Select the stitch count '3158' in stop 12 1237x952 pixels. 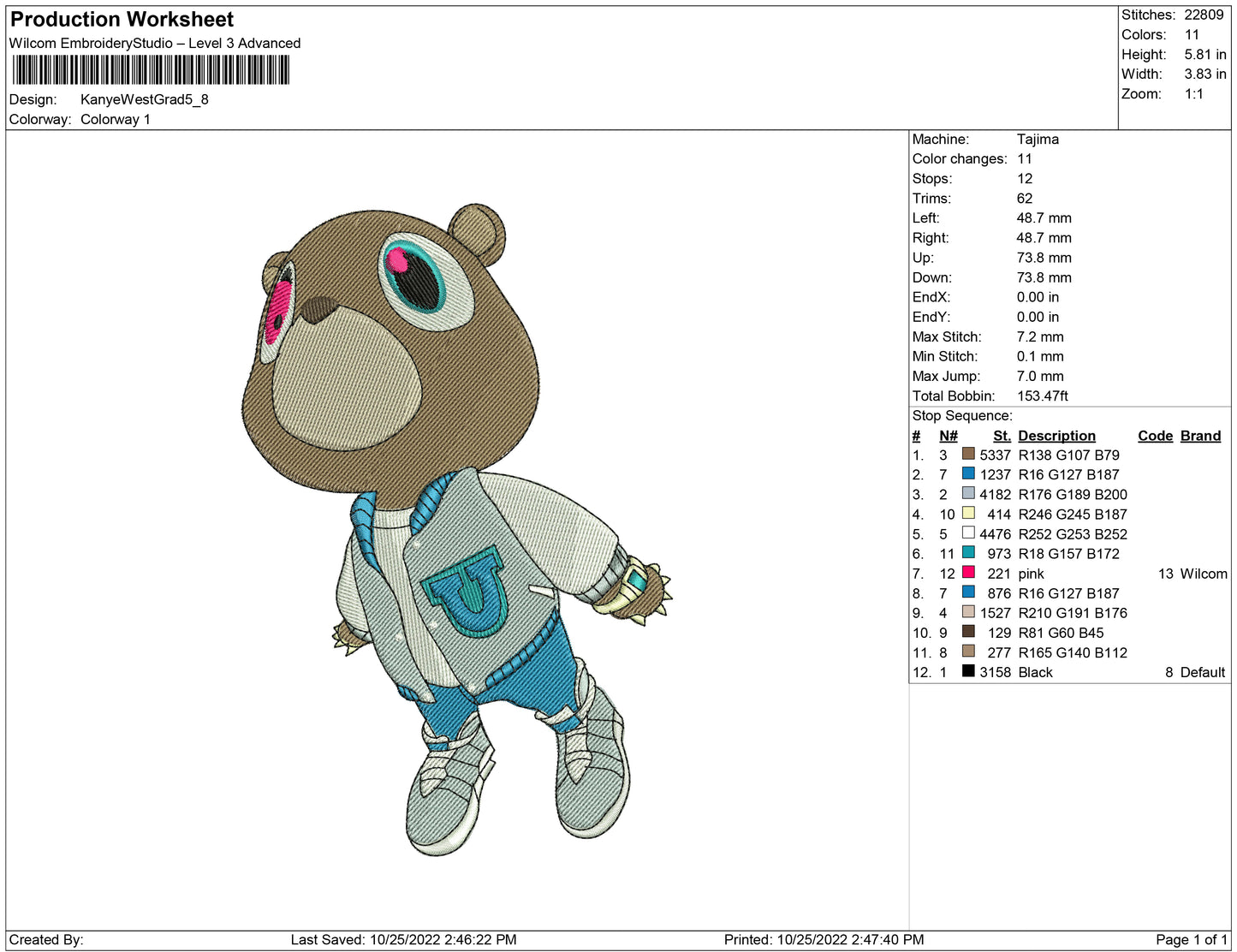tap(996, 672)
